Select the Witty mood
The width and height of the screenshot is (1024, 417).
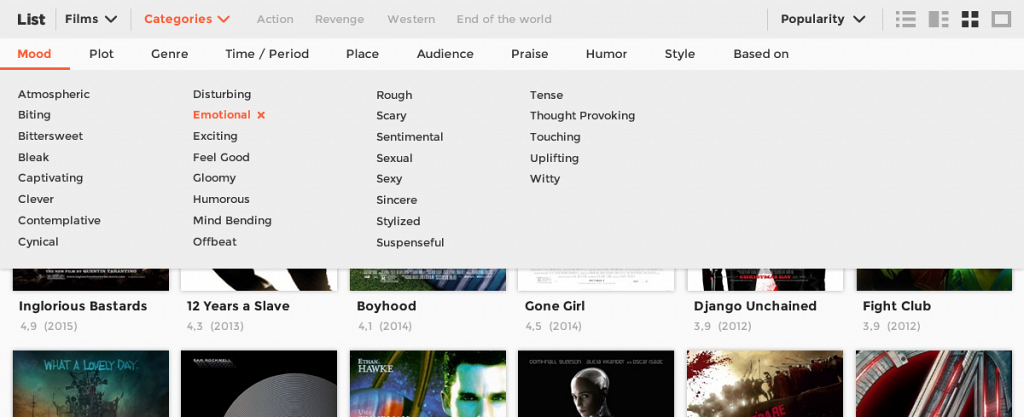pos(545,179)
